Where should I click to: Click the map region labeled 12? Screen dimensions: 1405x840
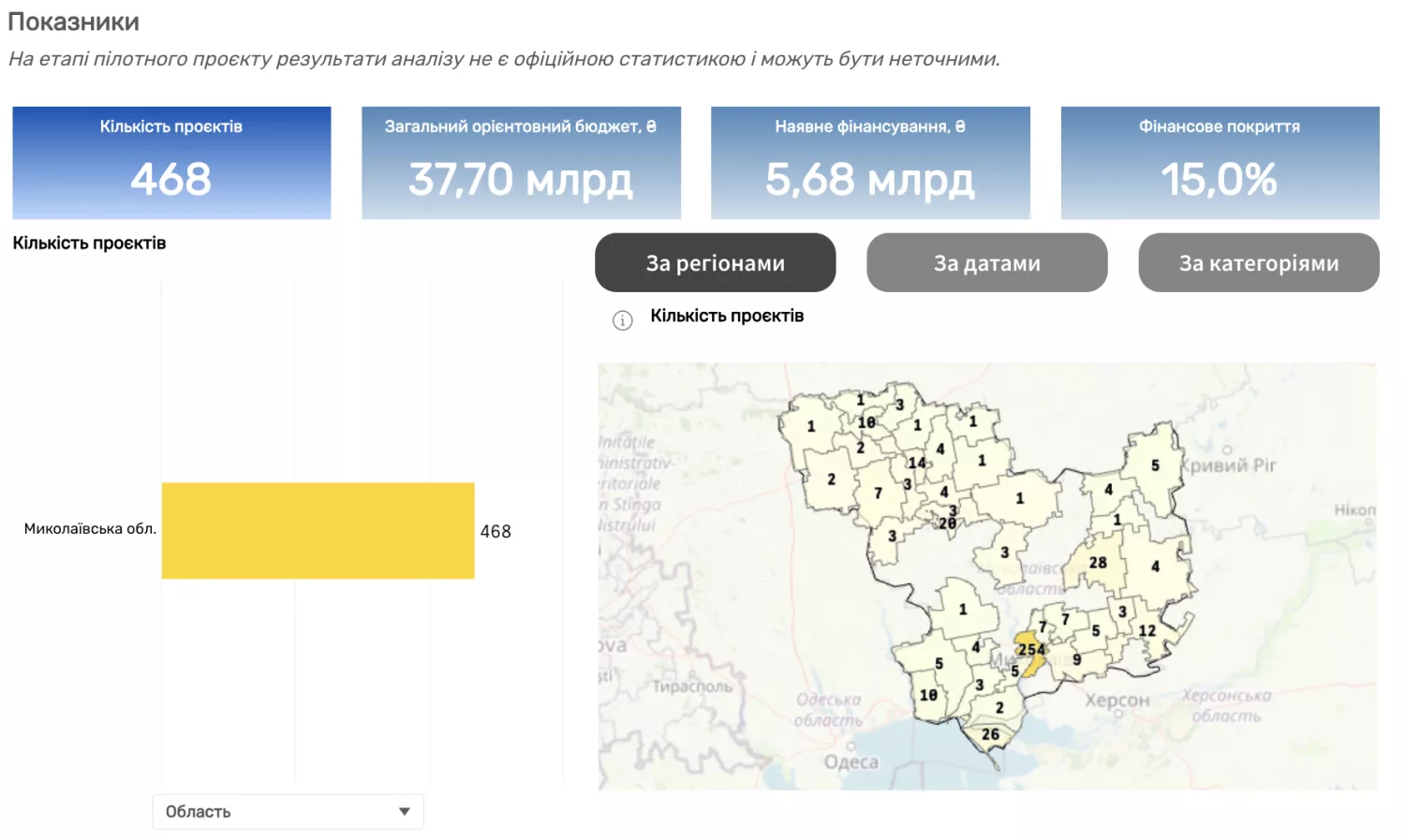pyautogui.click(x=1146, y=631)
